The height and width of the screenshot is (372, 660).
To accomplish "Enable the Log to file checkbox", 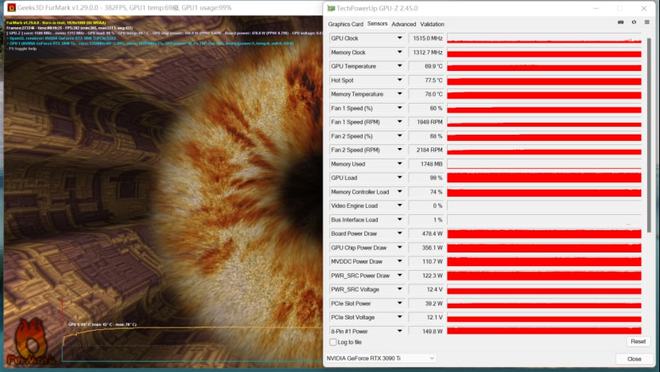I will (x=333, y=342).
